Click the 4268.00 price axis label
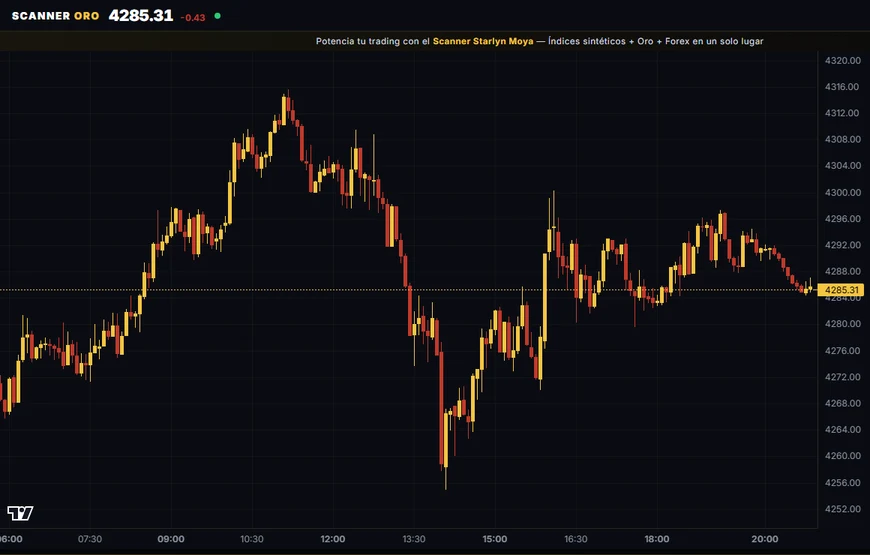The width and height of the screenshot is (870, 555). tap(842, 403)
